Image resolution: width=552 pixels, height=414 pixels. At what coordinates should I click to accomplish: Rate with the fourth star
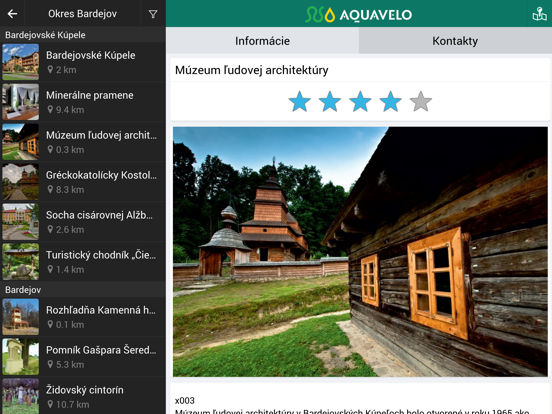coord(390,102)
